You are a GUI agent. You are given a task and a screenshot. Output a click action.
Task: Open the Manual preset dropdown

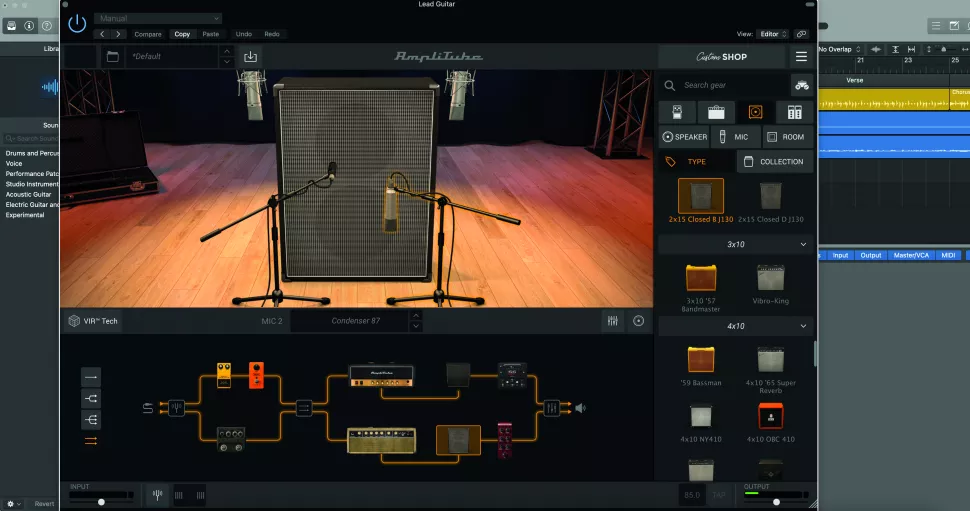pos(159,18)
